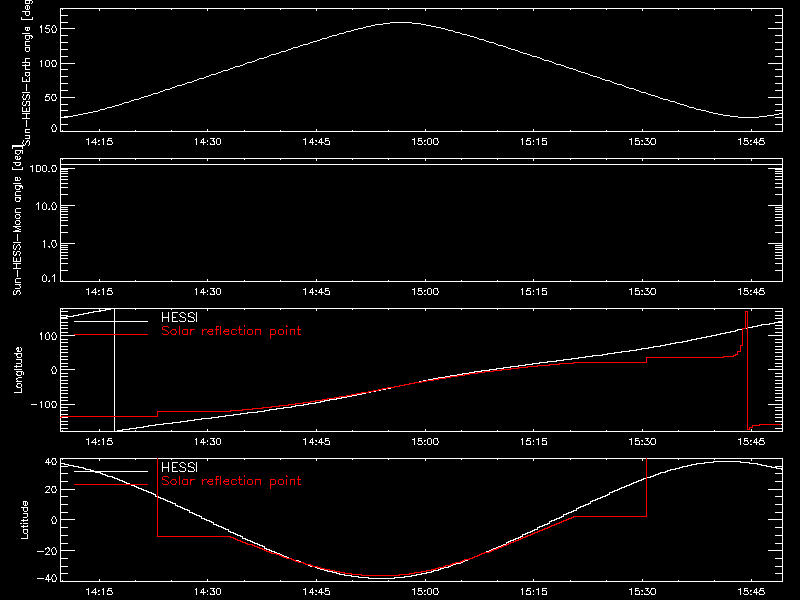Click the 0 tick on Longitude axis
This screenshot has width=800, height=600.
click(54, 370)
